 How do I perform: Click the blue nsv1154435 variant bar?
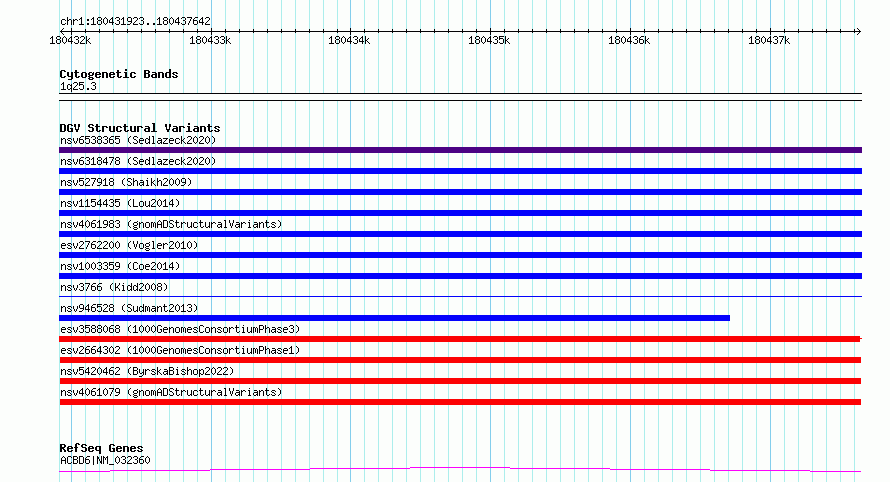pos(460,213)
